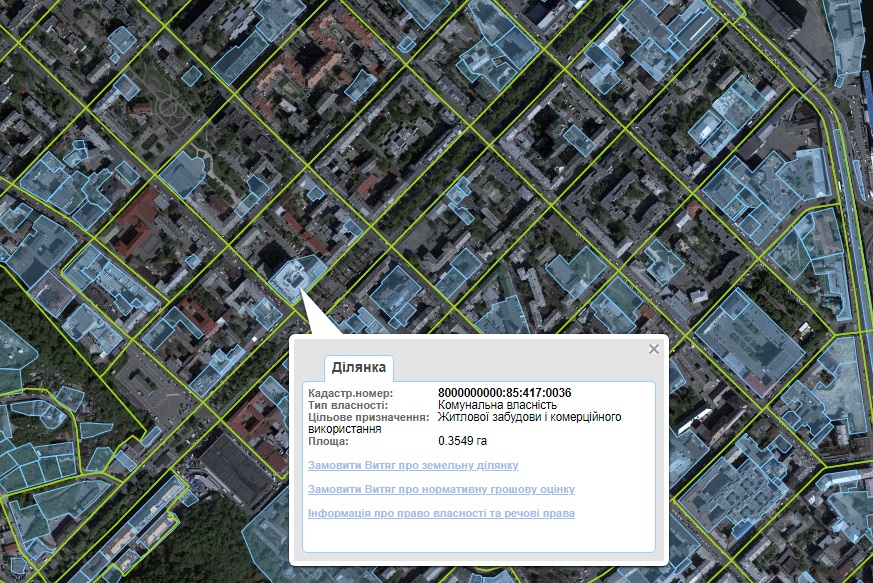The height and width of the screenshot is (583, 873).
Task: Click the Кадастр.номер field label
Action: (x=351, y=393)
